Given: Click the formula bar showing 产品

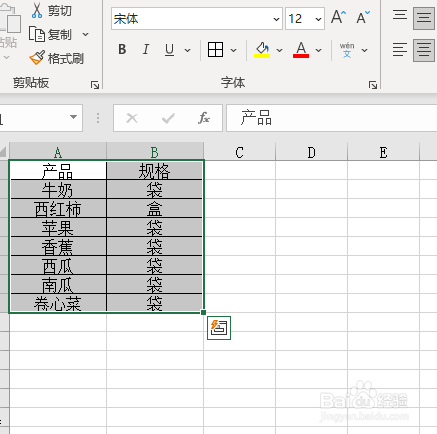Looking at the screenshot, I should 332,118.
